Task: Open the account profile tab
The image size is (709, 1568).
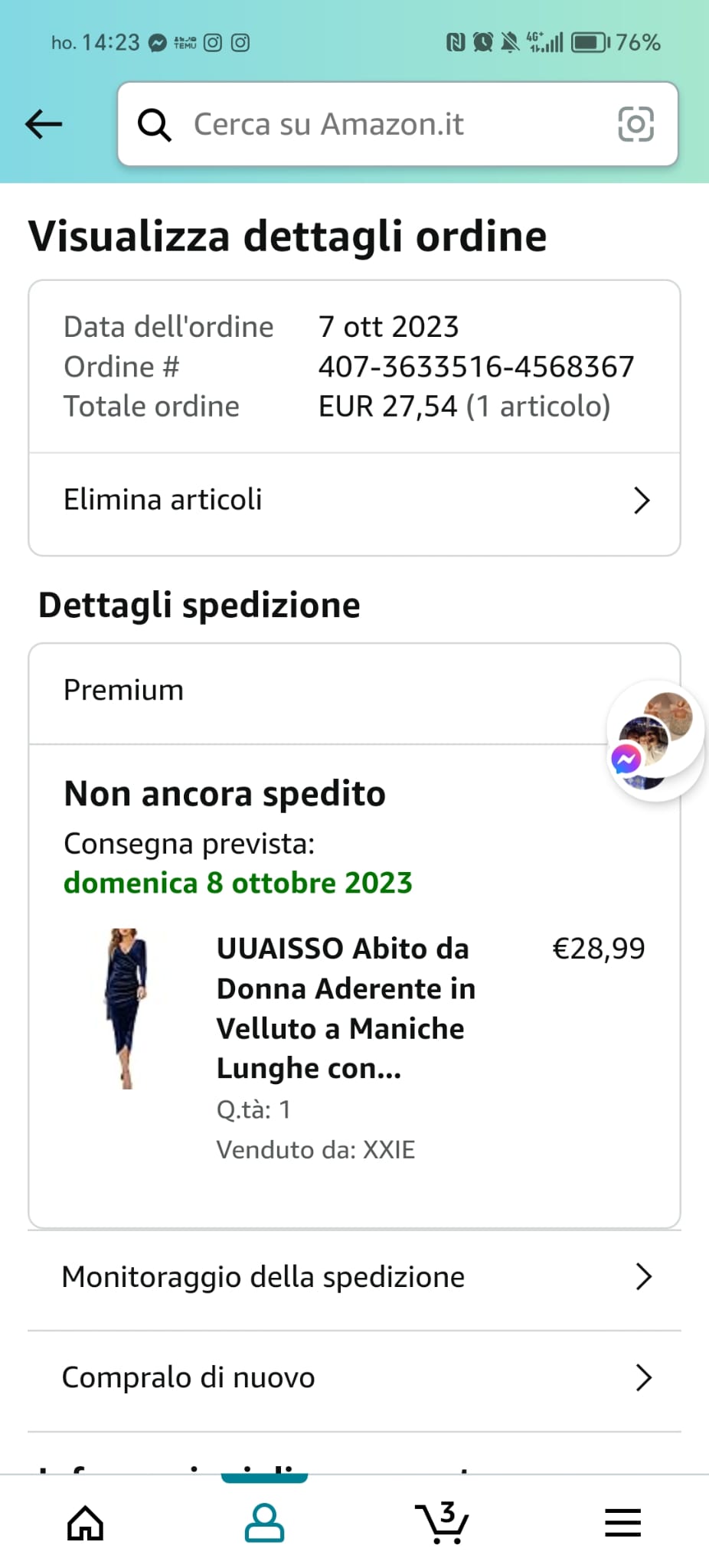Action: click(264, 1523)
